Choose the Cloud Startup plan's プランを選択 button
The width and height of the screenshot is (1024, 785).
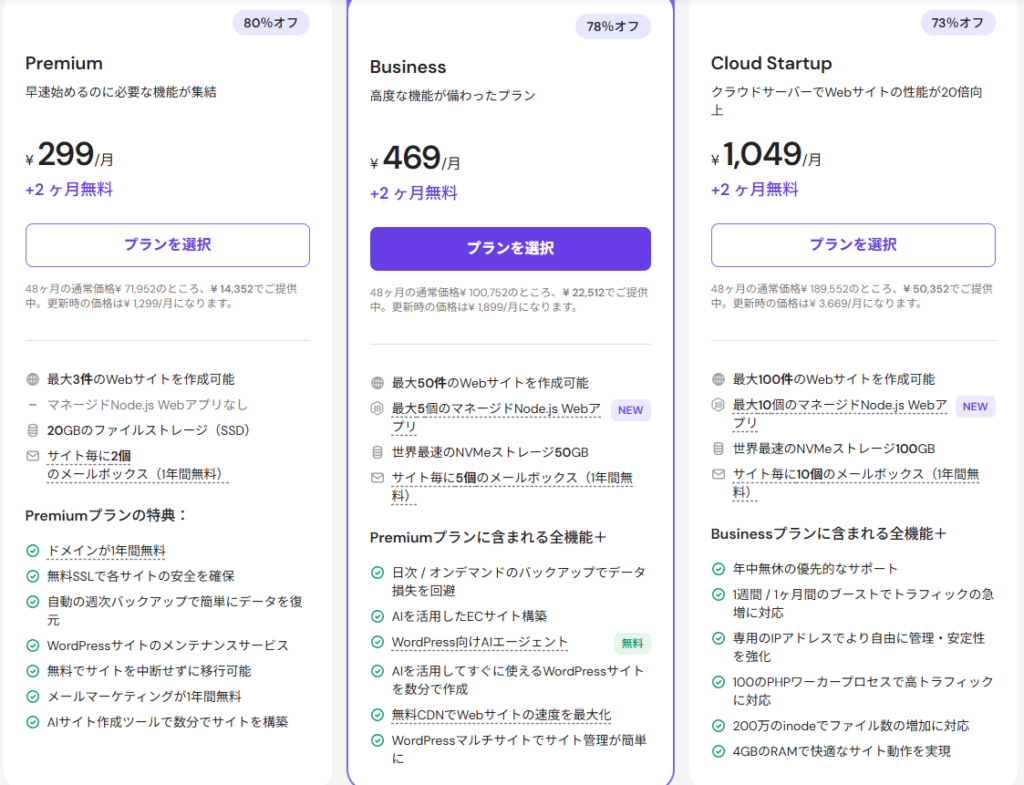(x=853, y=245)
